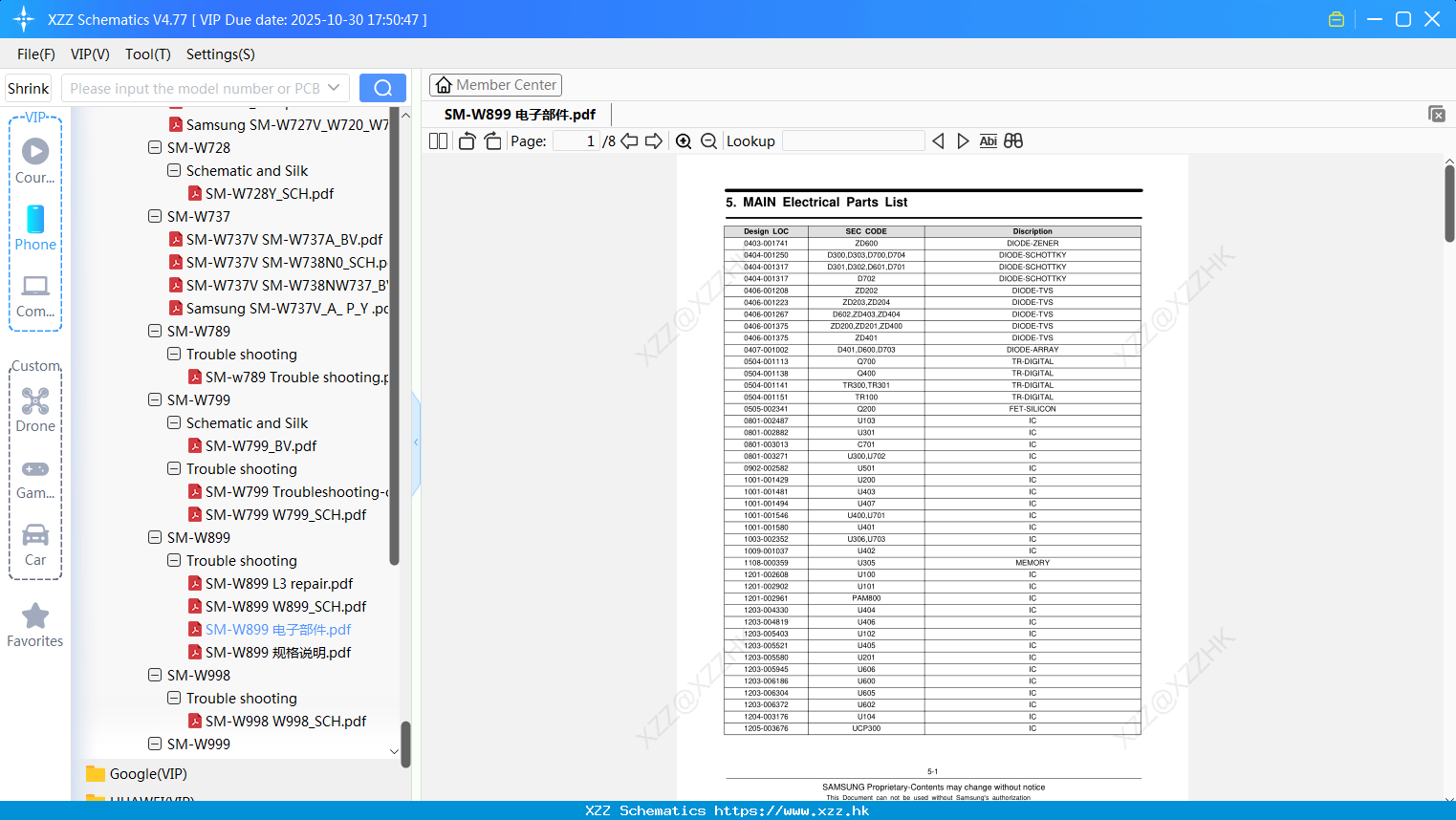1456x820 pixels.
Task: Open the Courses sidebar icon
Action: [35, 161]
